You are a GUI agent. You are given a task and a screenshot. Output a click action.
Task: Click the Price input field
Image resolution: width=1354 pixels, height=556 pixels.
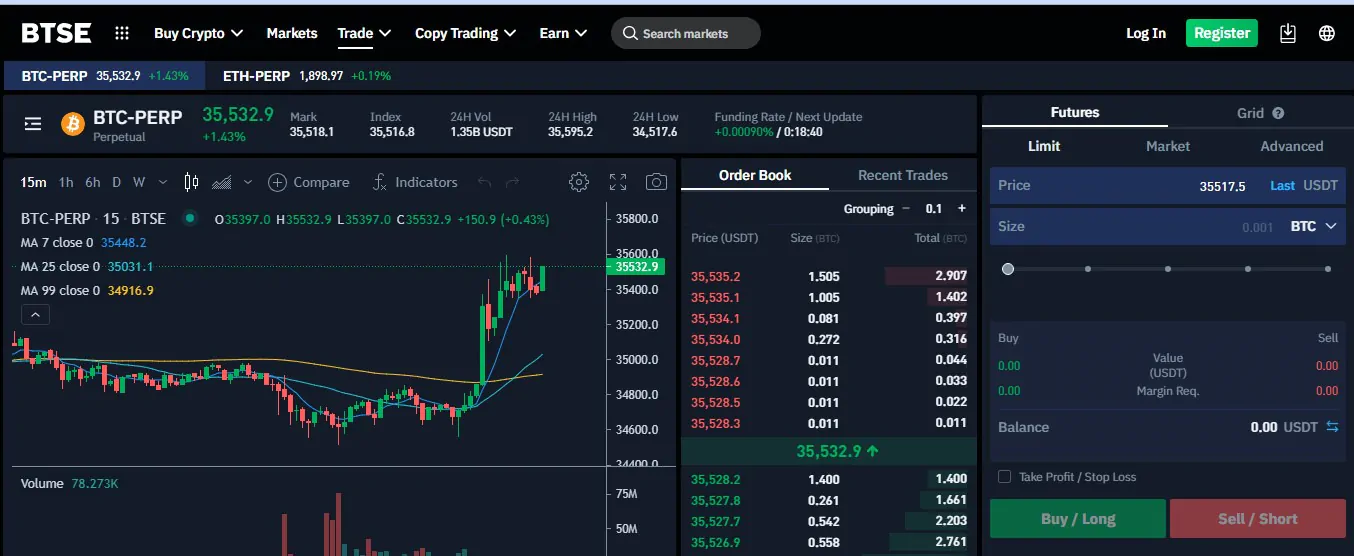coord(1168,185)
